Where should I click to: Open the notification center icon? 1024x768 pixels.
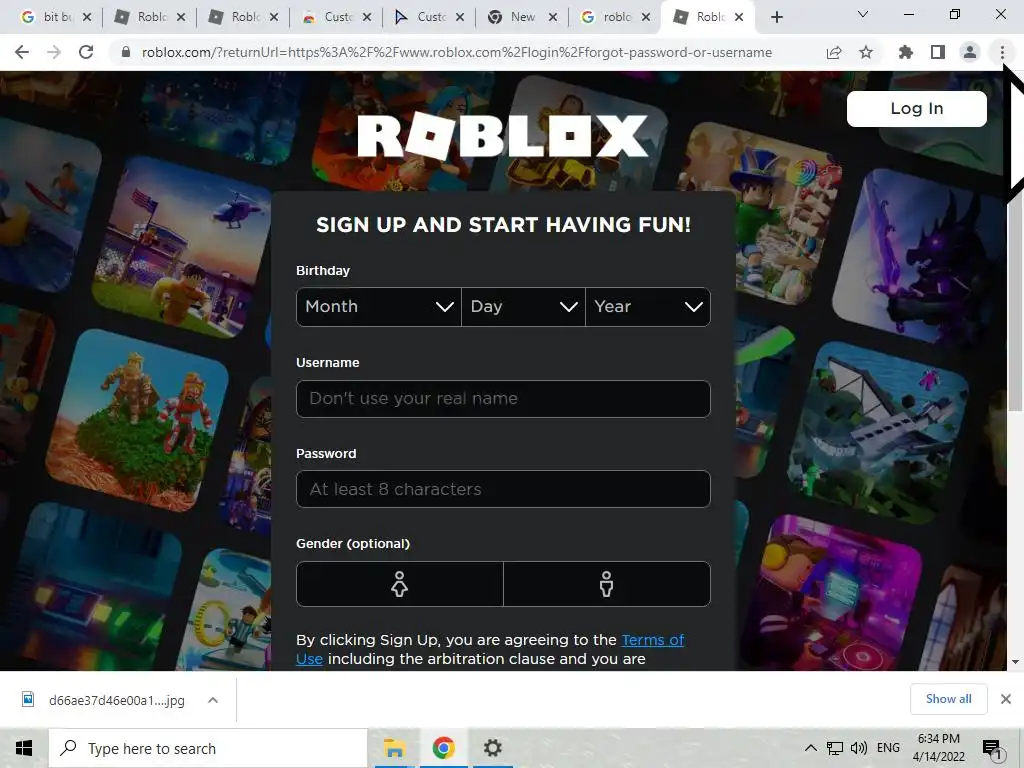point(992,749)
